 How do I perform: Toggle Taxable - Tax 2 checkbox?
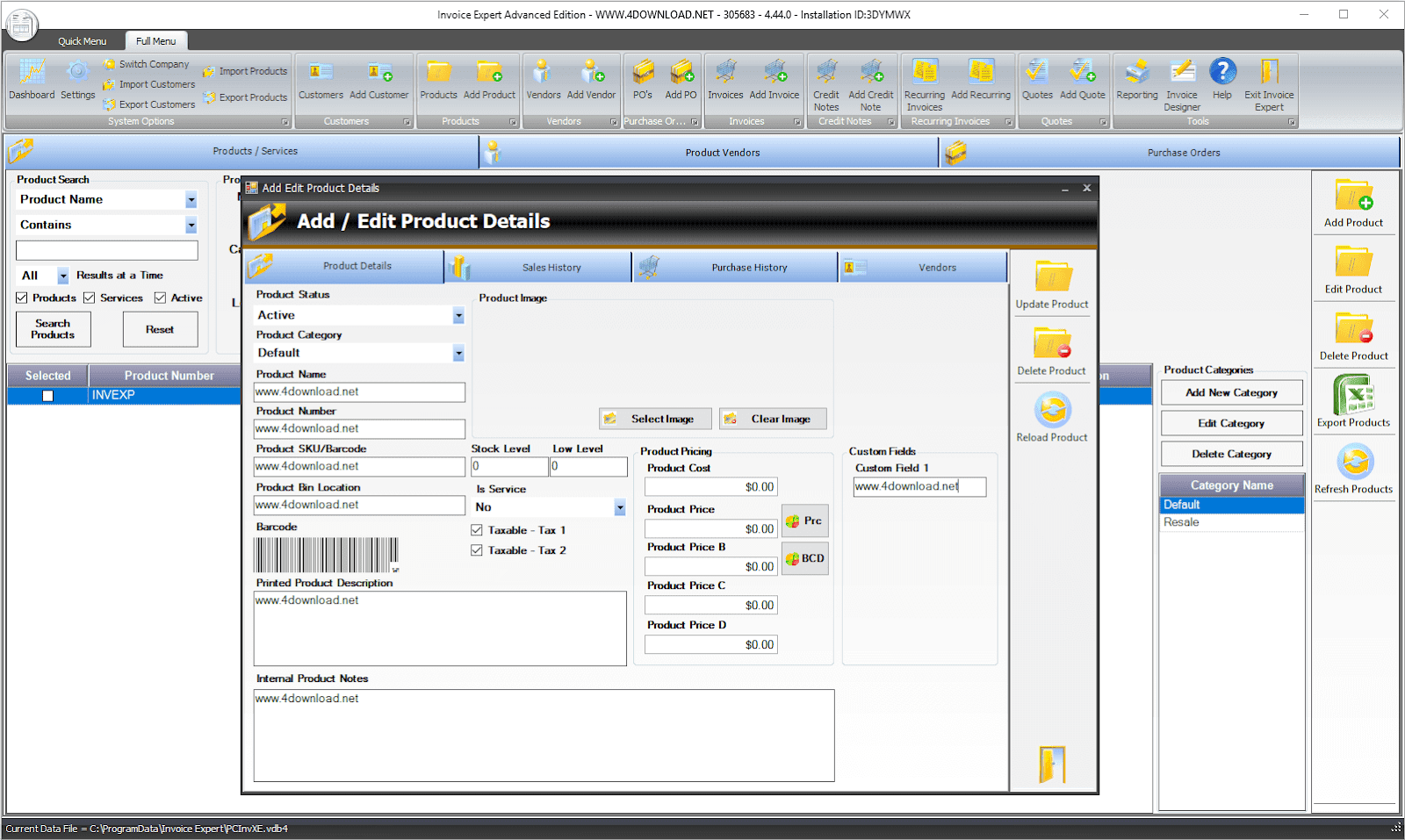tap(477, 550)
